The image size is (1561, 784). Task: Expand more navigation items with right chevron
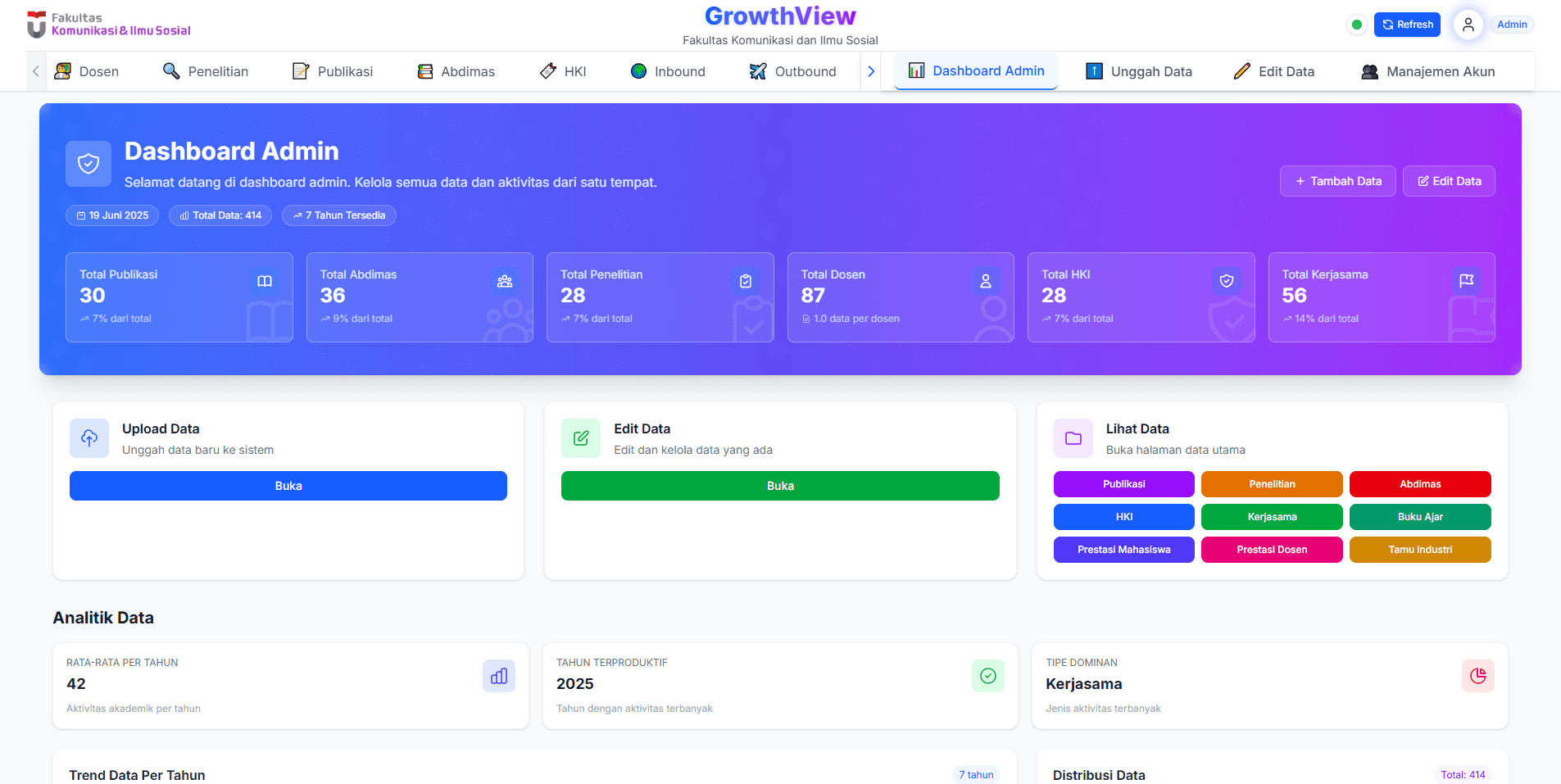point(871,71)
